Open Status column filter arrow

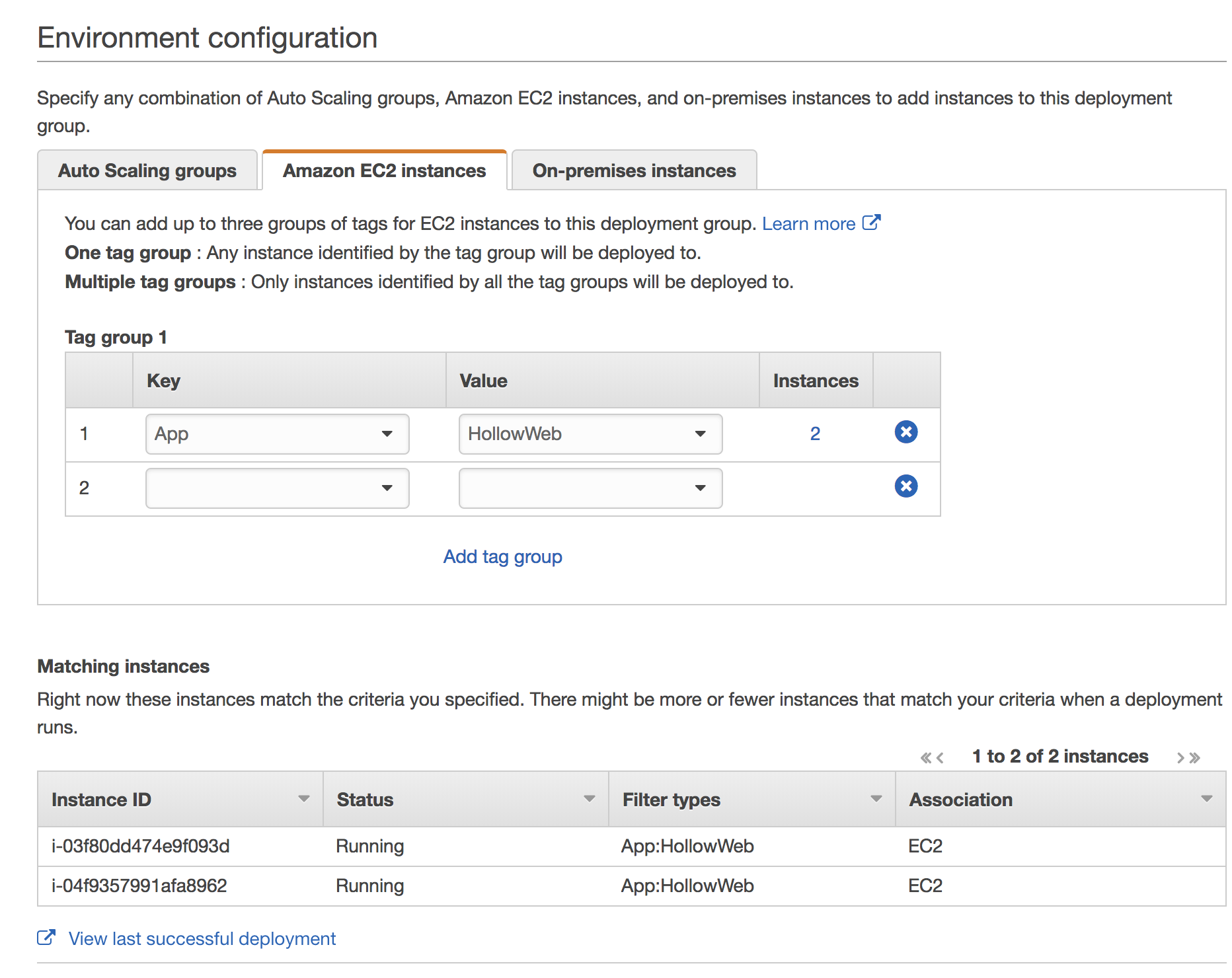pos(589,799)
